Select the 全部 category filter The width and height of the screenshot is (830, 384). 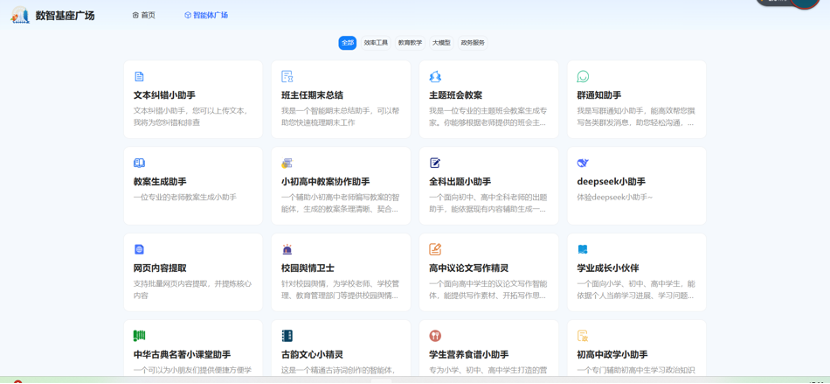[347, 43]
